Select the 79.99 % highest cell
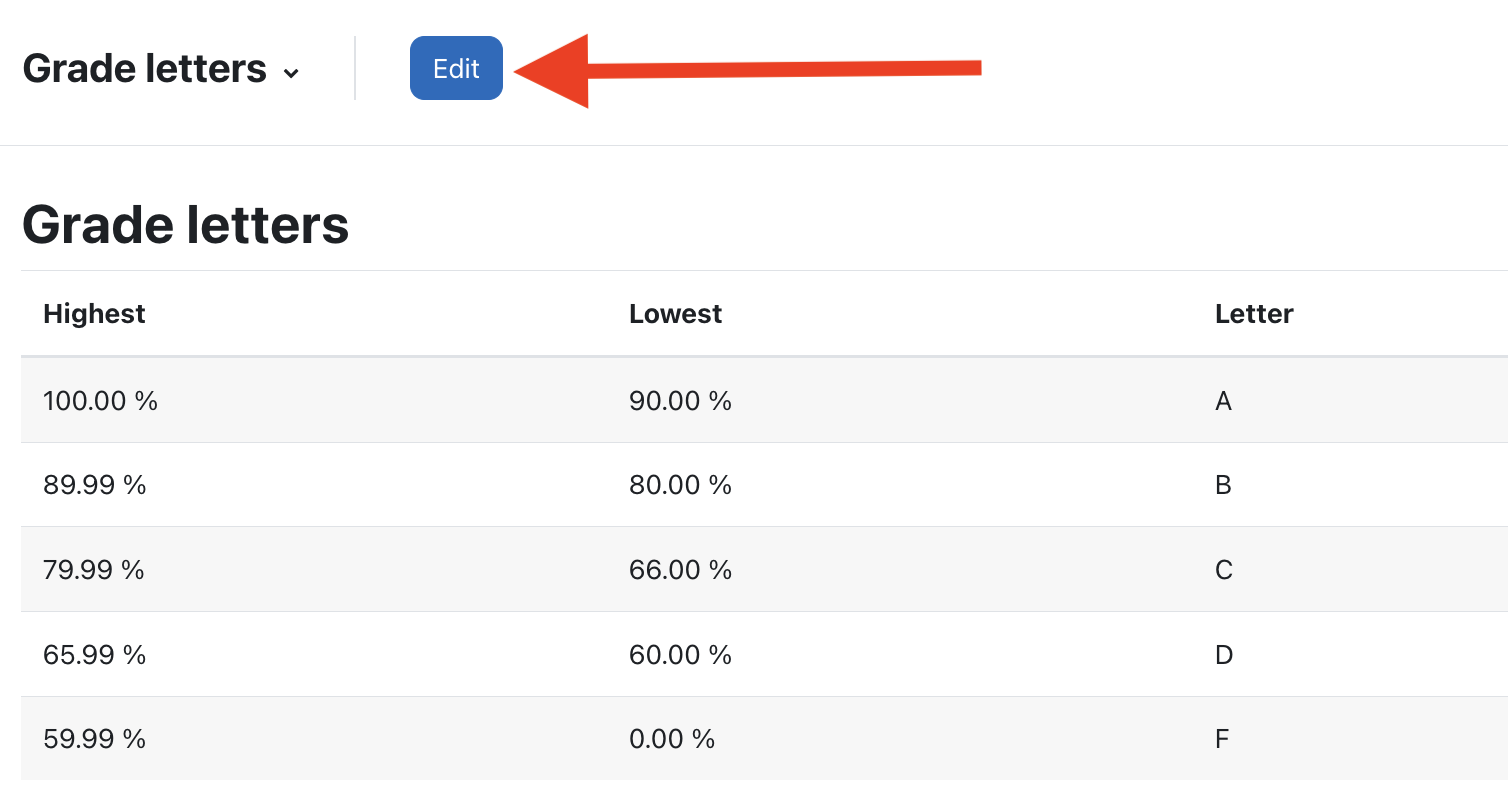The image size is (1508, 792). pos(94,570)
